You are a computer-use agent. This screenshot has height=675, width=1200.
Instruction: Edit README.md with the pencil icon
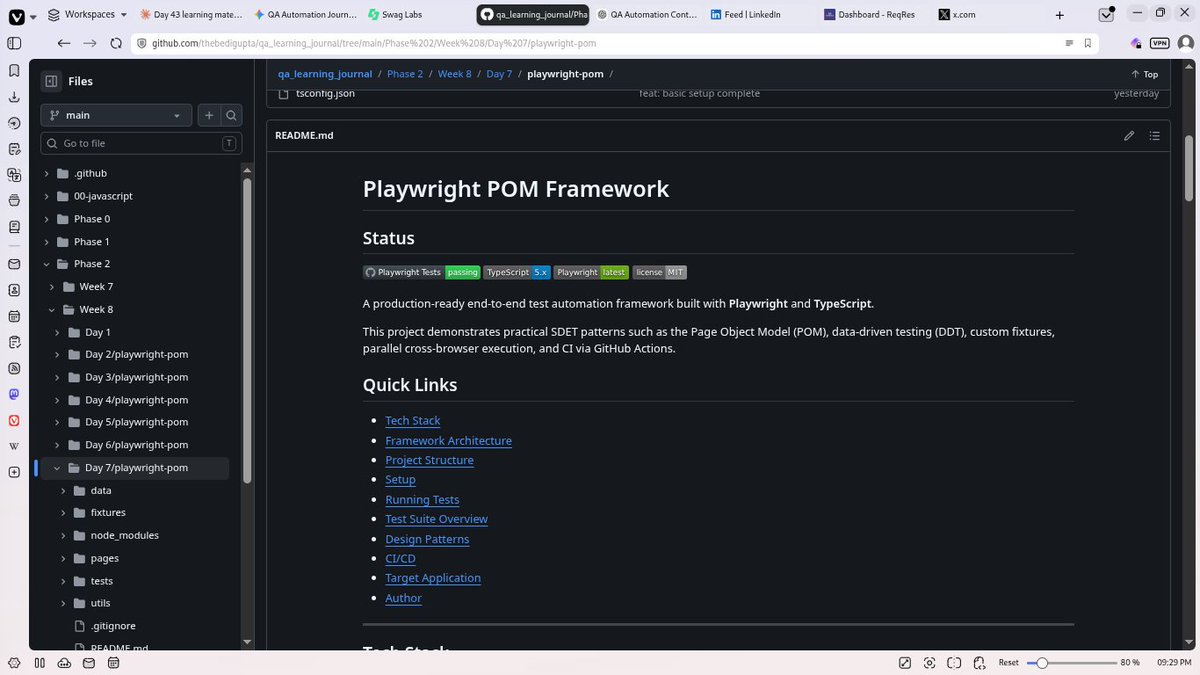coord(1129,135)
